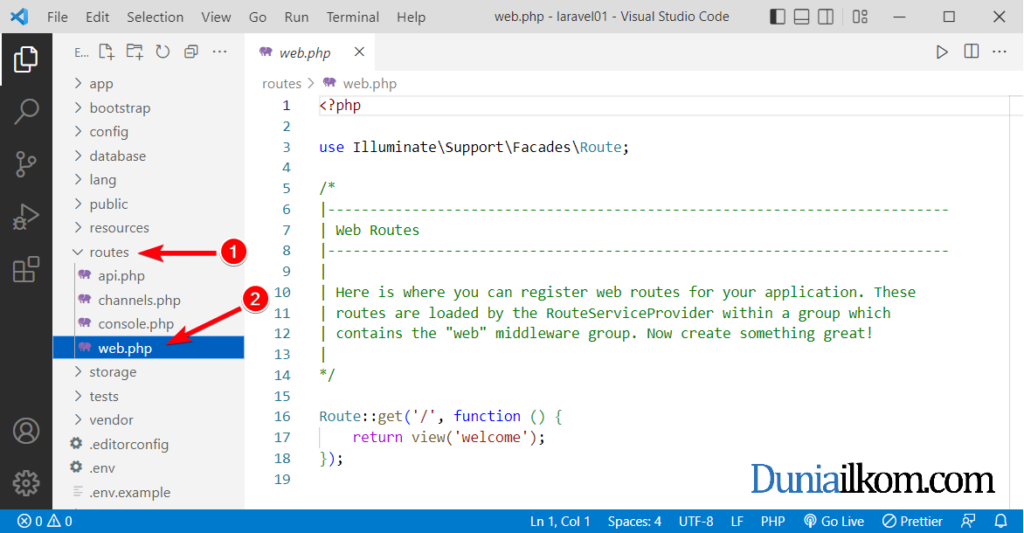This screenshot has width=1024, height=533.
Task: Click the VS Code logo icon
Action: pyautogui.click(x=19, y=16)
